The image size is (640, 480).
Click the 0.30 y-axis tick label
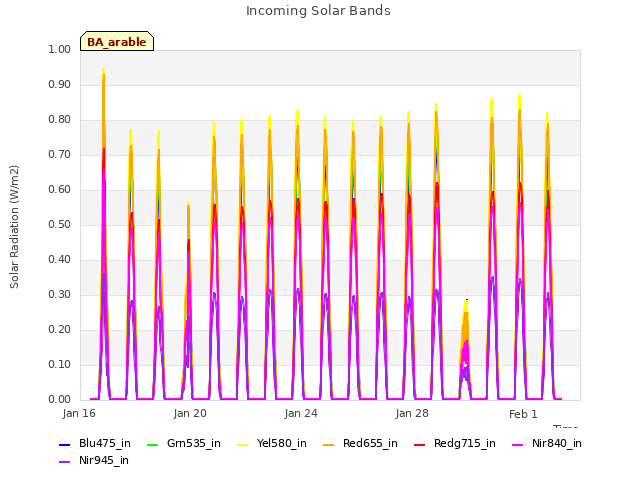60,295
